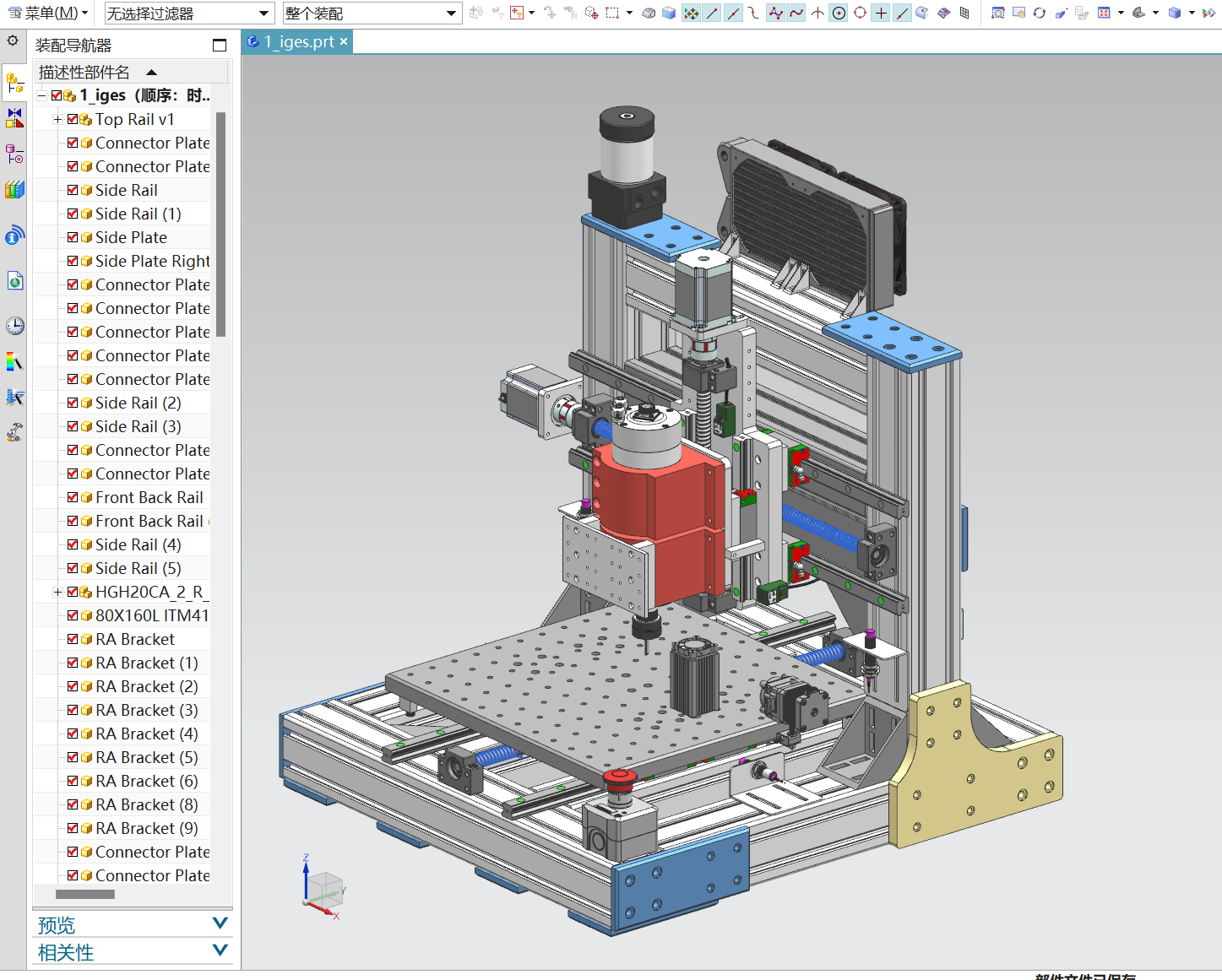Open the 整个装配 selection scope dropdown
1222x980 pixels.
pos(372,14)
